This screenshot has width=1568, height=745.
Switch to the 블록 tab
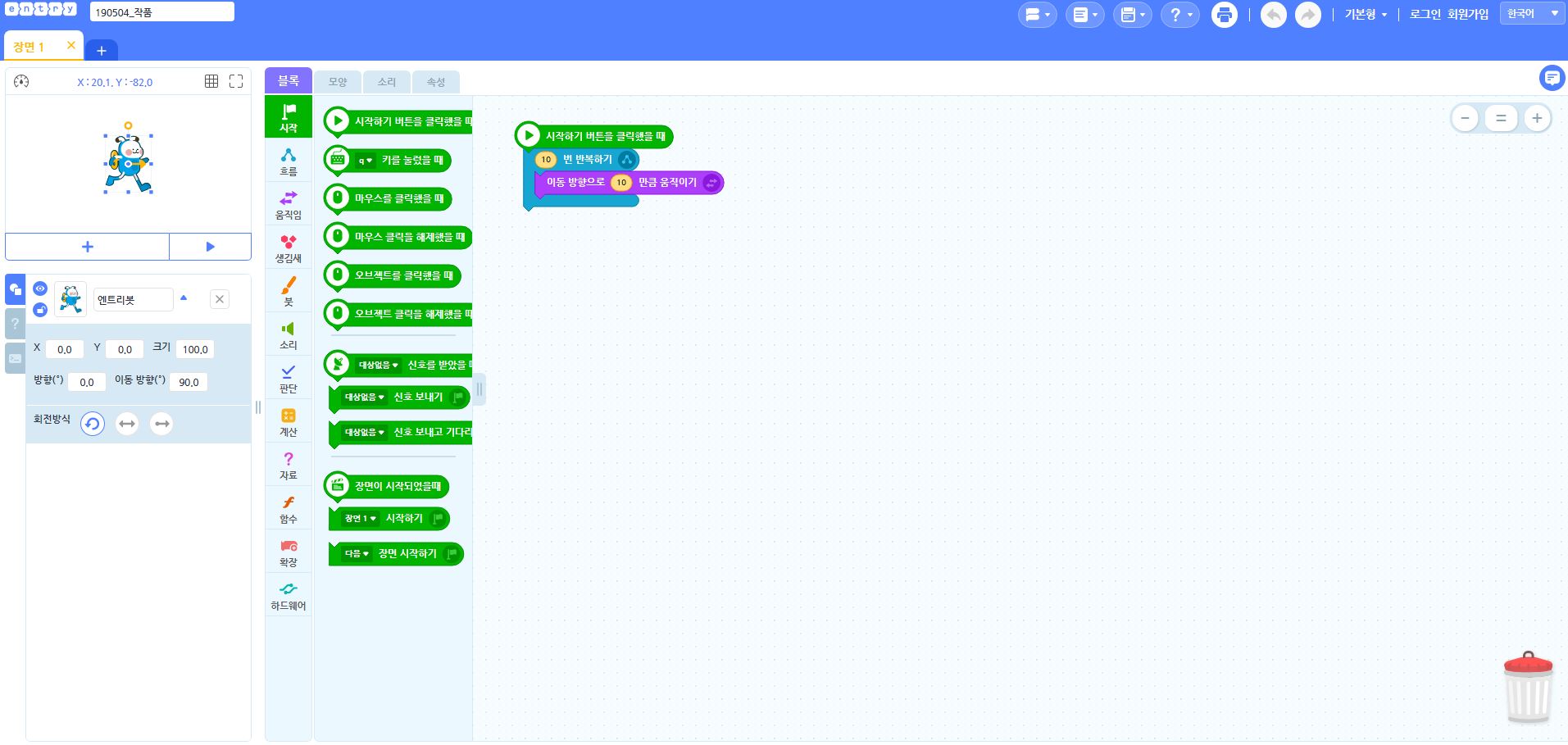[x=289, y=80]
